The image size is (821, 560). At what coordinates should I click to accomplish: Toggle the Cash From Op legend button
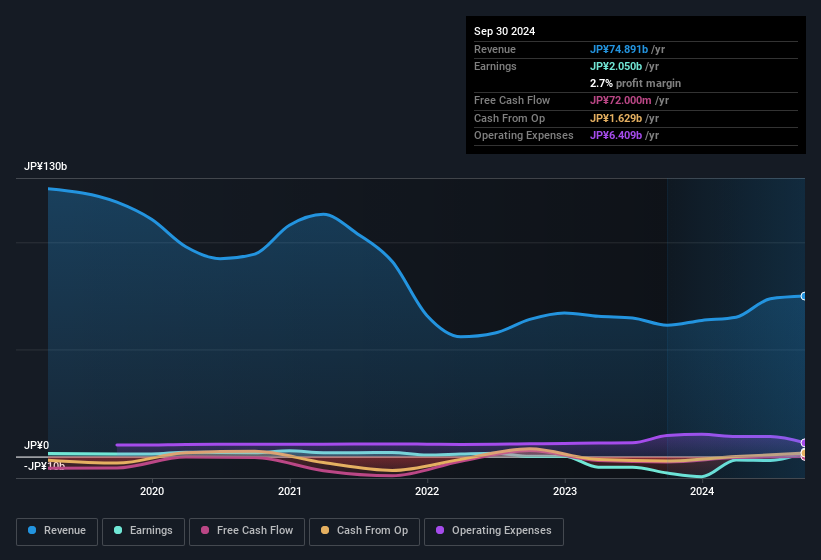(x=364, y=531)
